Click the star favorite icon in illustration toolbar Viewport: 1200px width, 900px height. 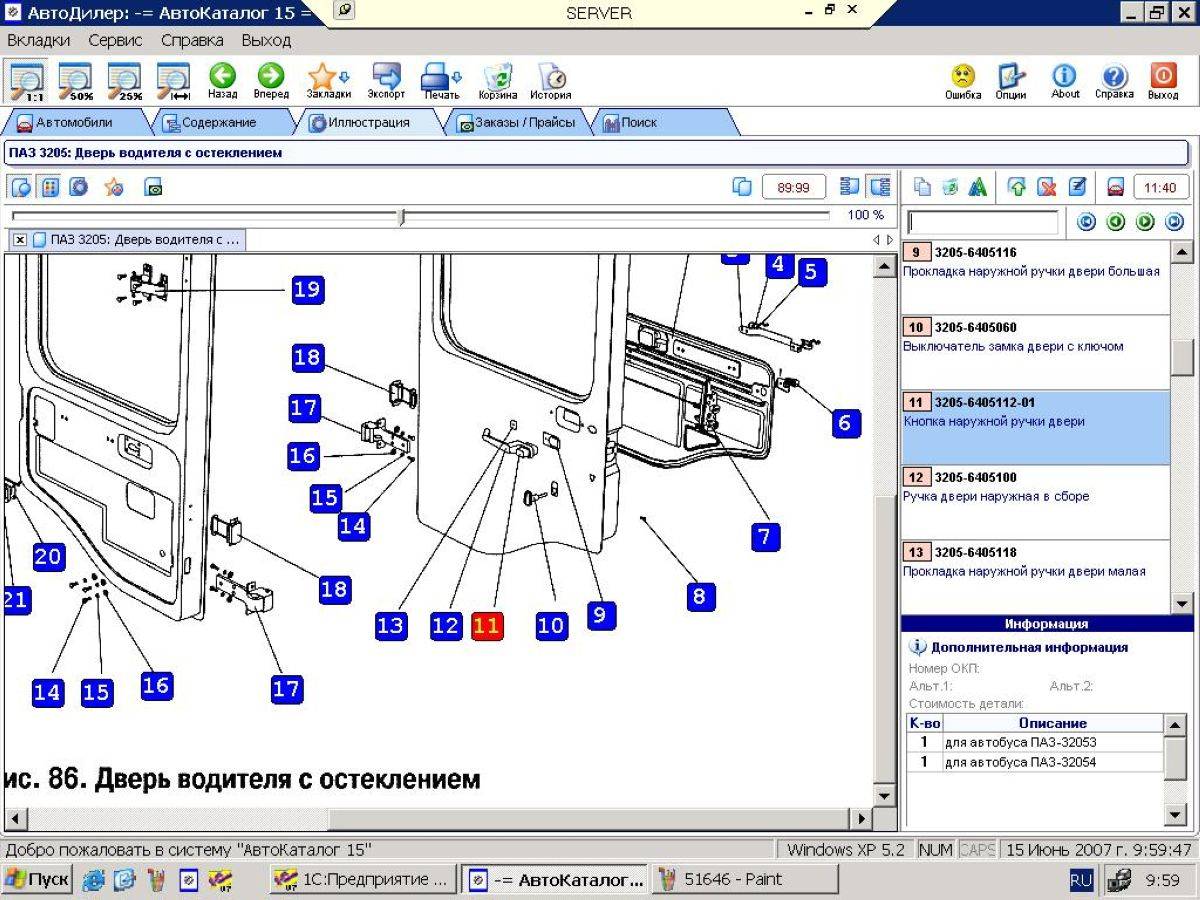pos(113,187)
